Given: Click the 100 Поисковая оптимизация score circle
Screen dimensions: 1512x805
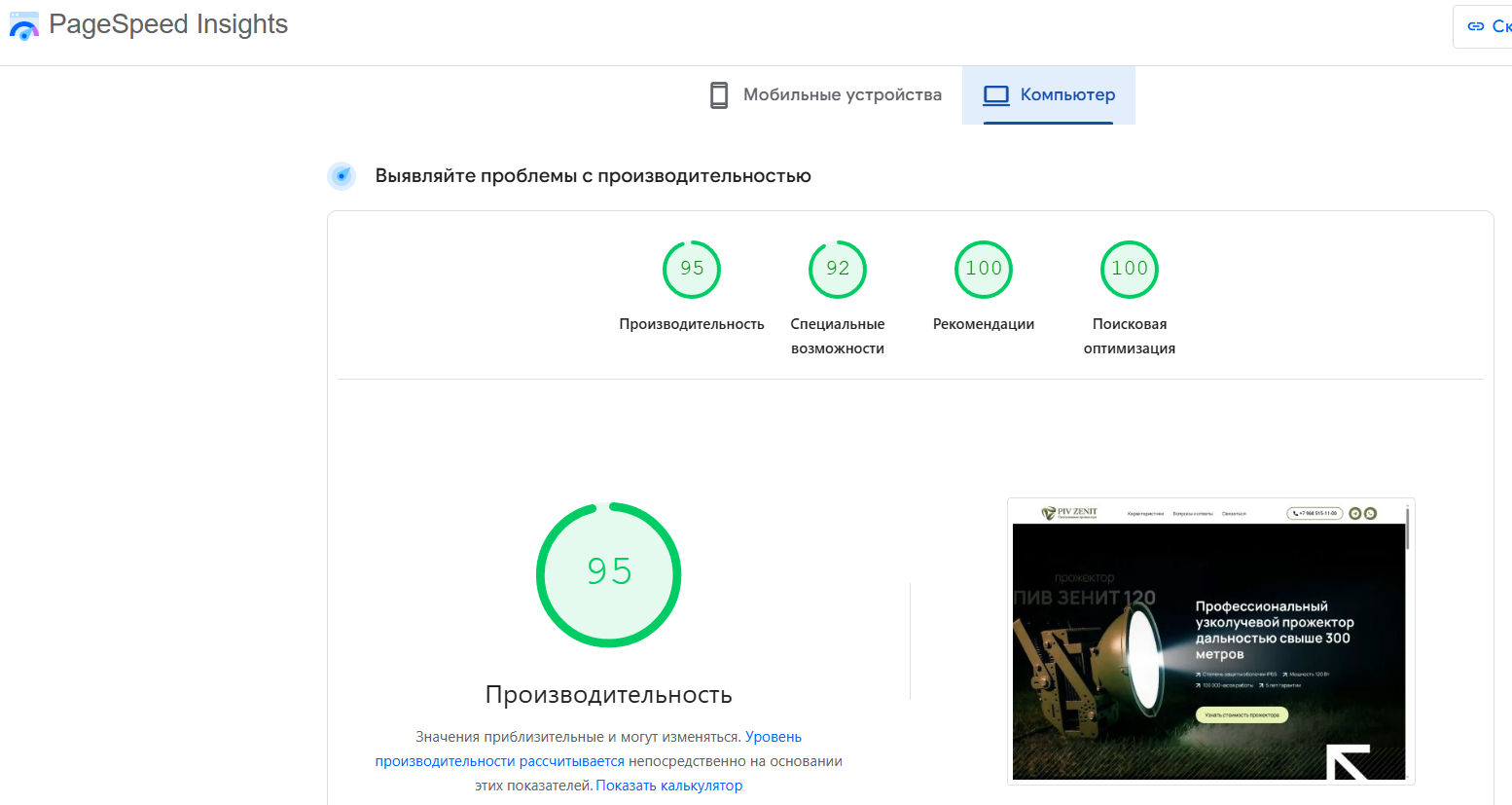Looking at the screenshot, I should pyautogui.click(x=1130, y=270).
